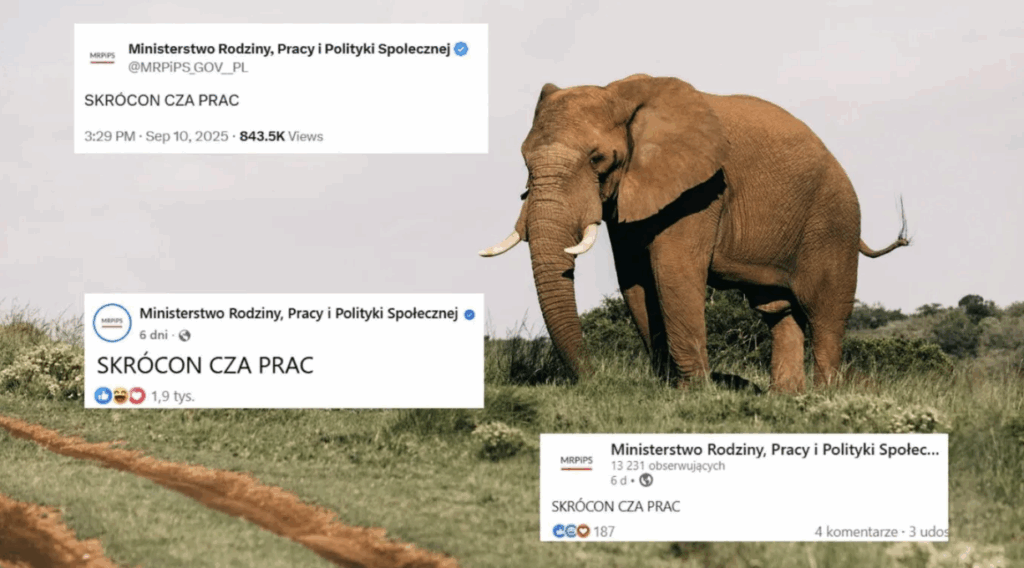Open the 4 komentarze link

pyautogui.click(x=856, y=532)
